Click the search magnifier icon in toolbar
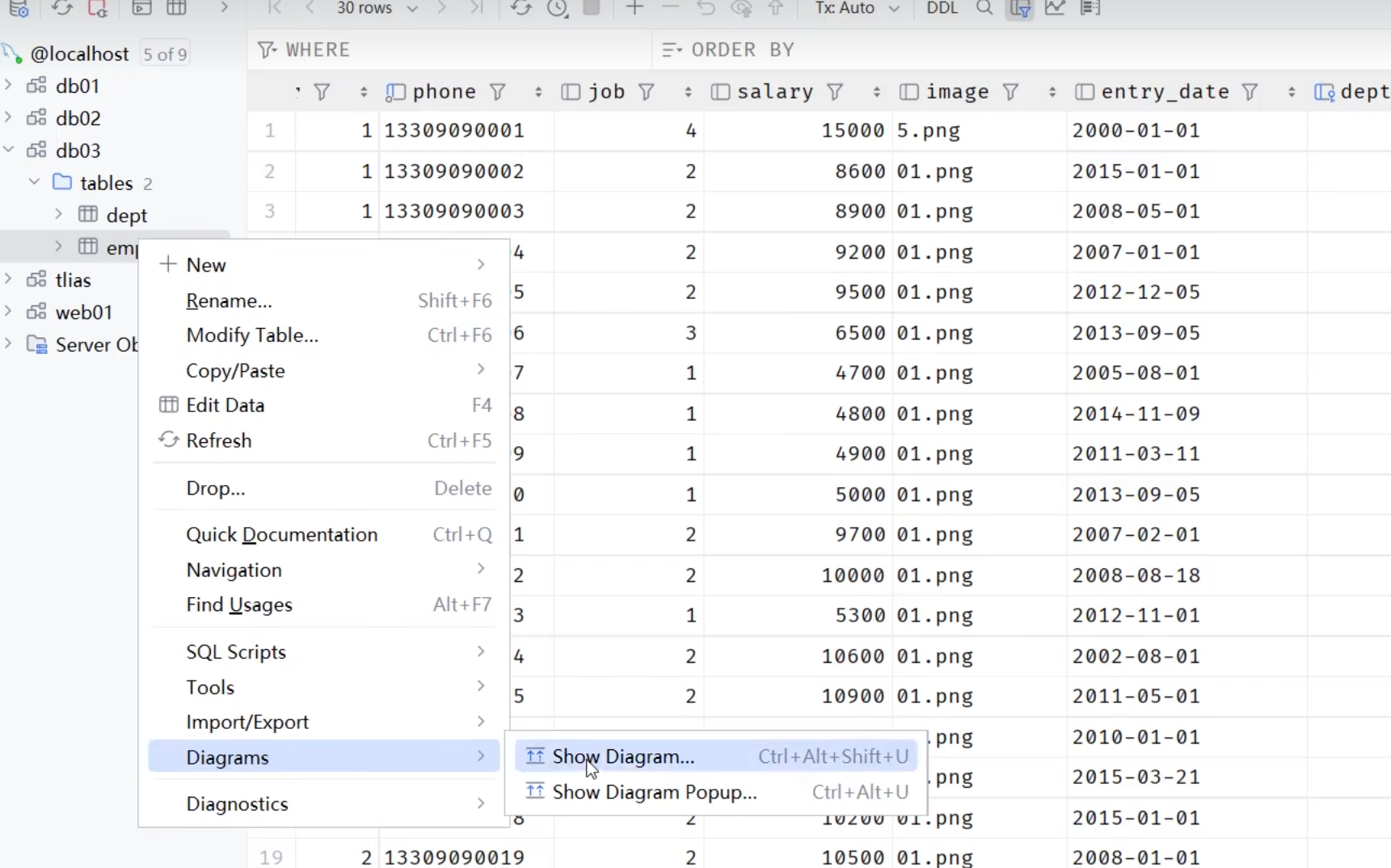 pos(984,8)
